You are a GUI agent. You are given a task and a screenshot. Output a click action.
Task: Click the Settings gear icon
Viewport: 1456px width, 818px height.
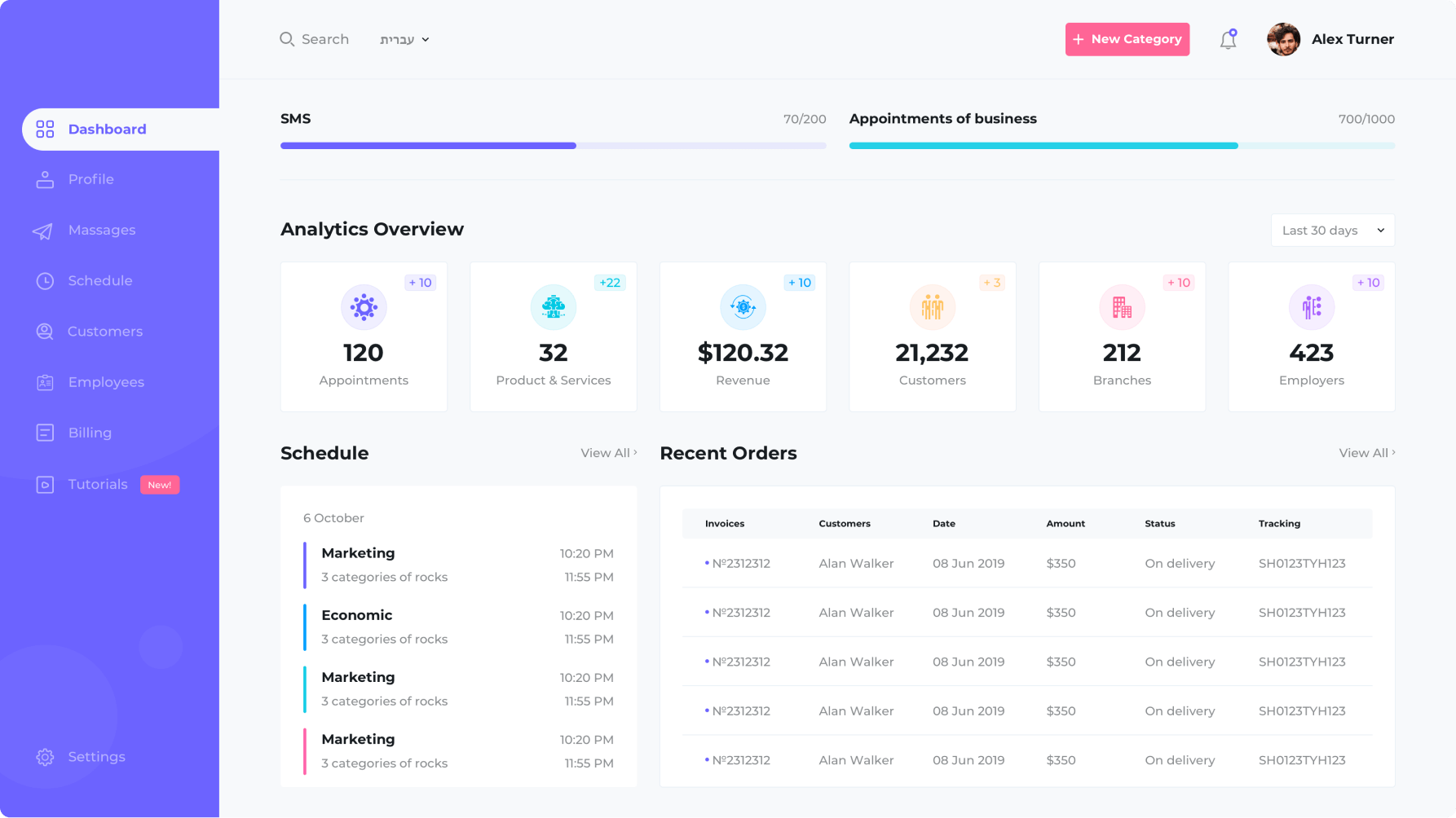[x=45, y=757]
